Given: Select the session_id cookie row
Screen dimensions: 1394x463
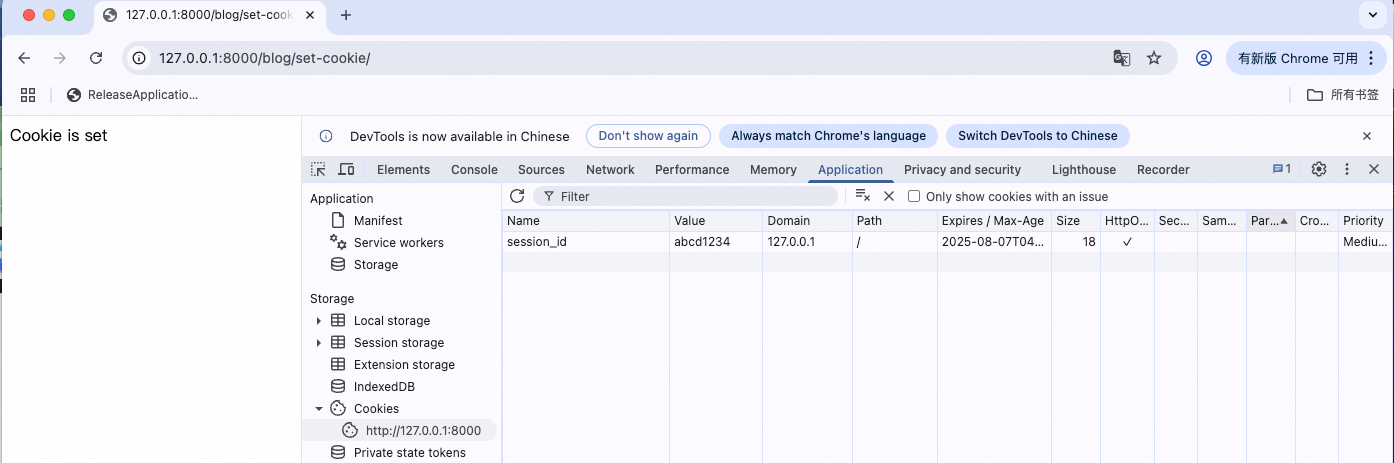Looking at the screenshot, I should (947, 242).
